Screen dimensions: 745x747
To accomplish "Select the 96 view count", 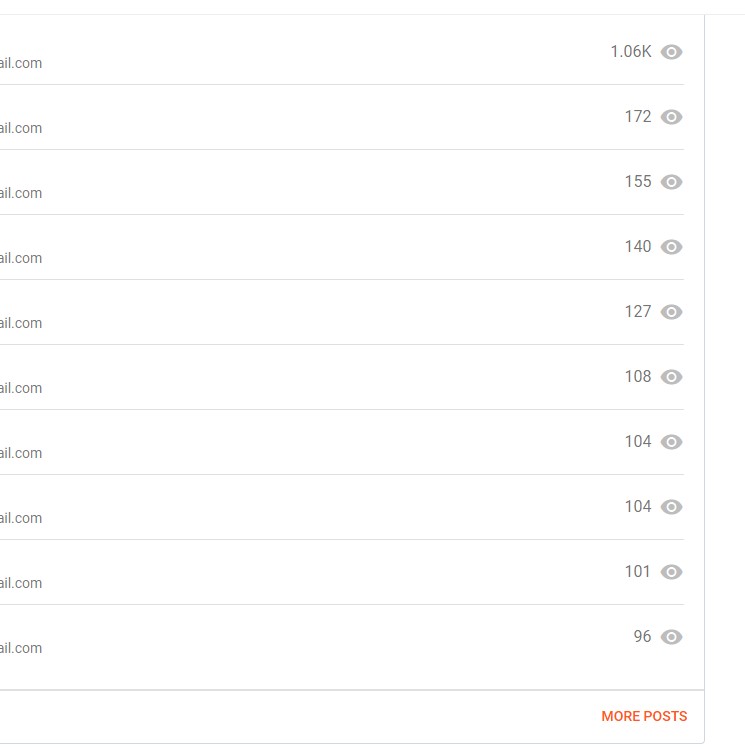I will coord(642,637).
